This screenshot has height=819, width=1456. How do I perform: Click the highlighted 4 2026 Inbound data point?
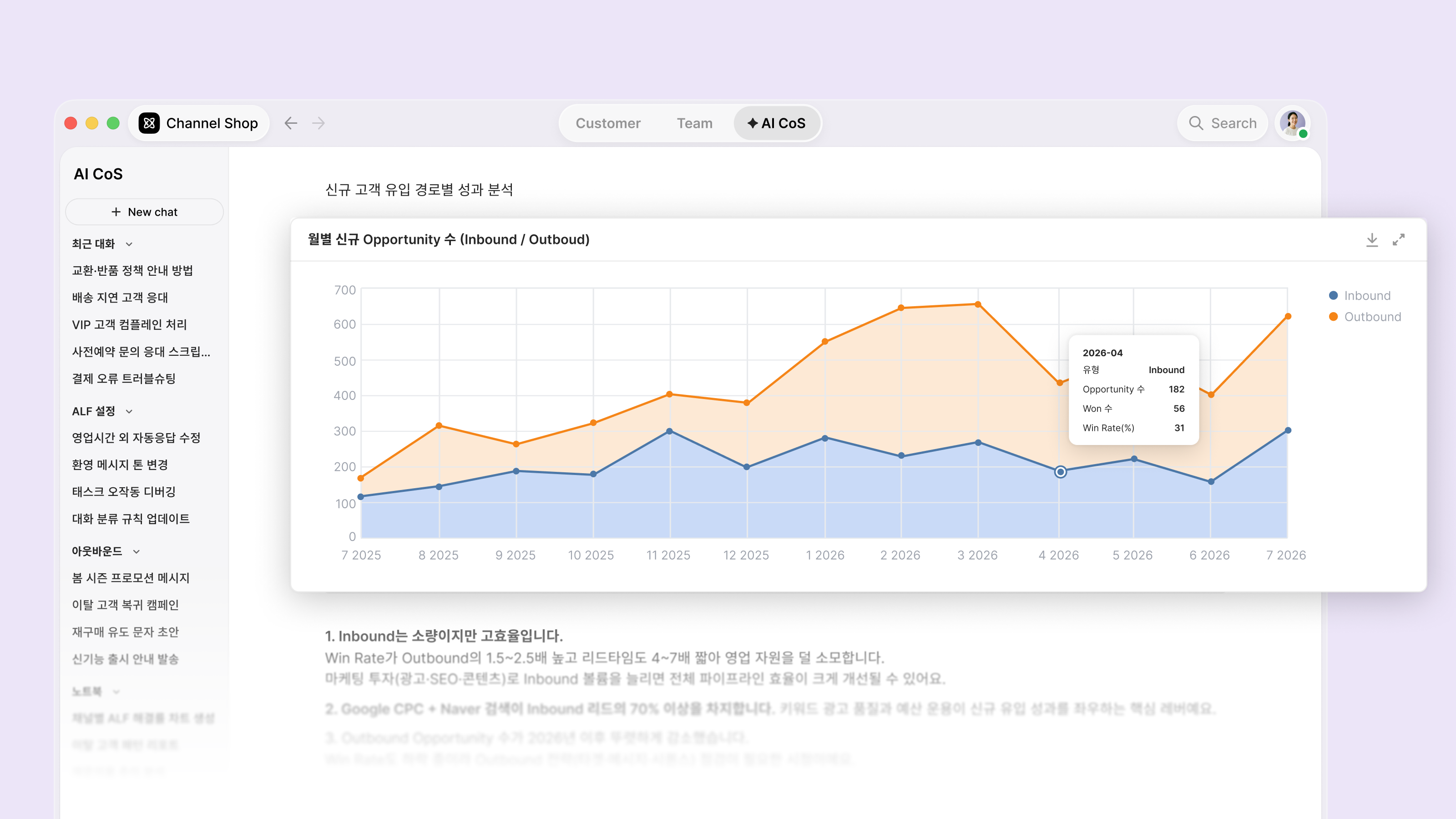(1060, 472)
